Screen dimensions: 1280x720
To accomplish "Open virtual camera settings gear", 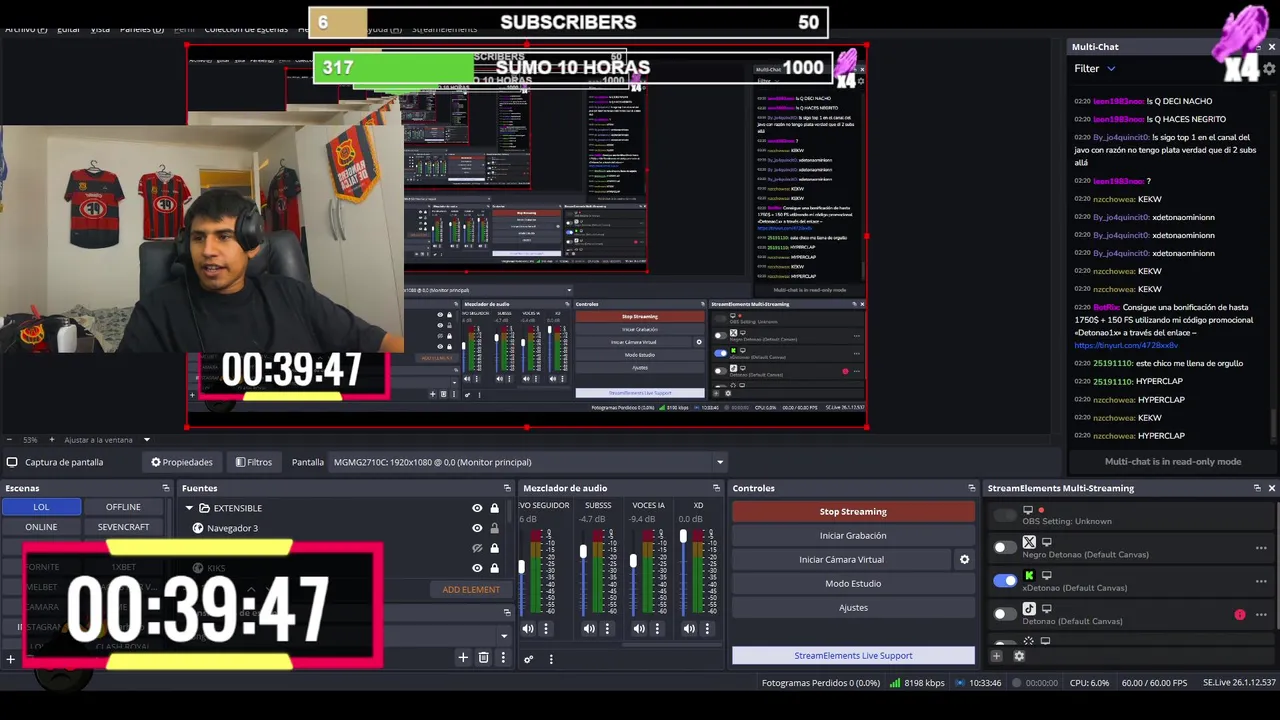I will pyautogui.click(x=964, y=559).
